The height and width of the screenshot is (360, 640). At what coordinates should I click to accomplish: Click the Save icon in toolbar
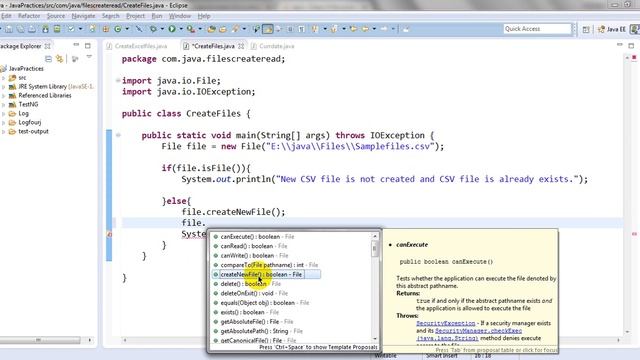(9, 29)
